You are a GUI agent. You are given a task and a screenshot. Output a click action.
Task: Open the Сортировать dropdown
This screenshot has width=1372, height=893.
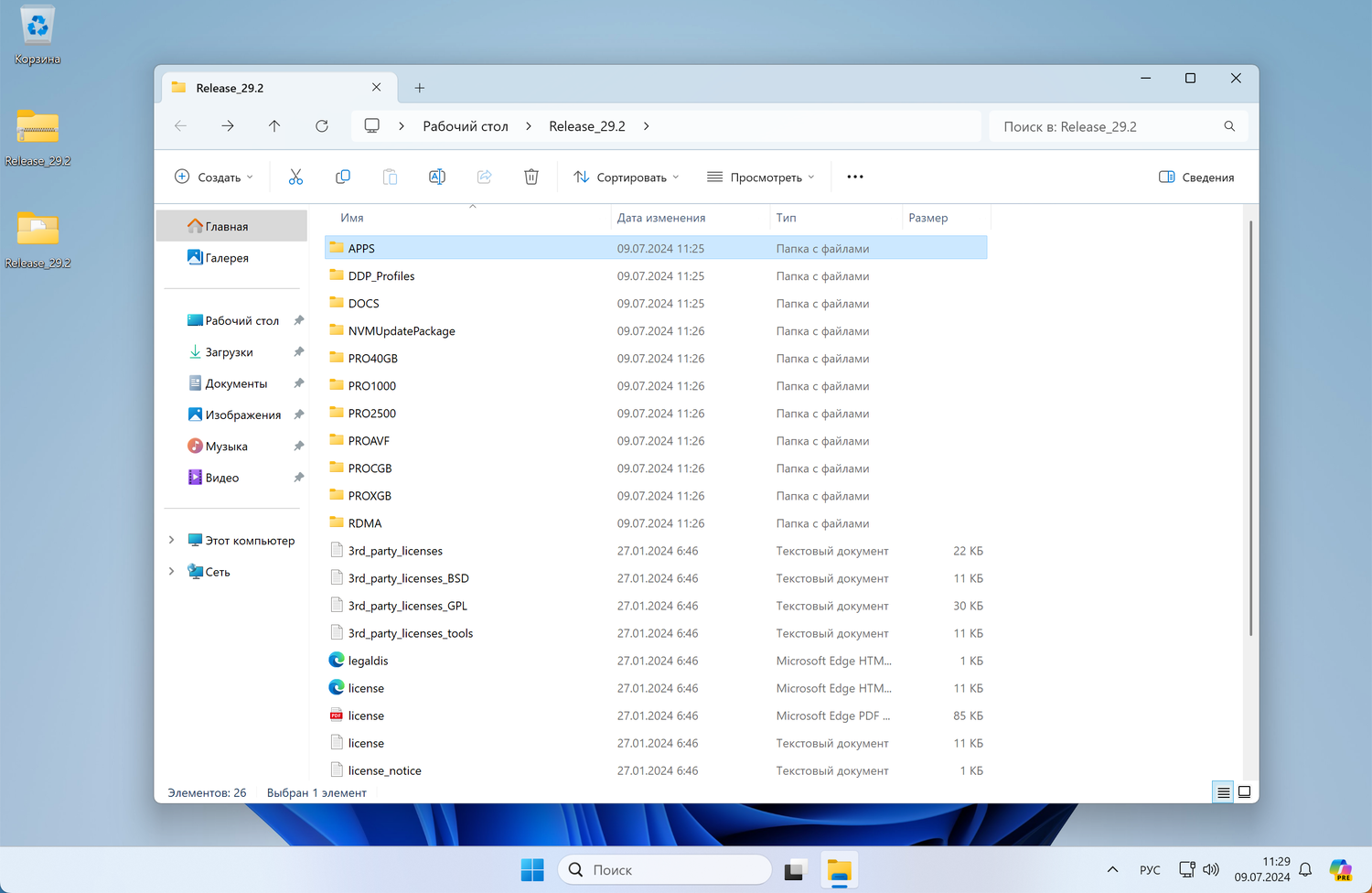(x=627, y=177)
